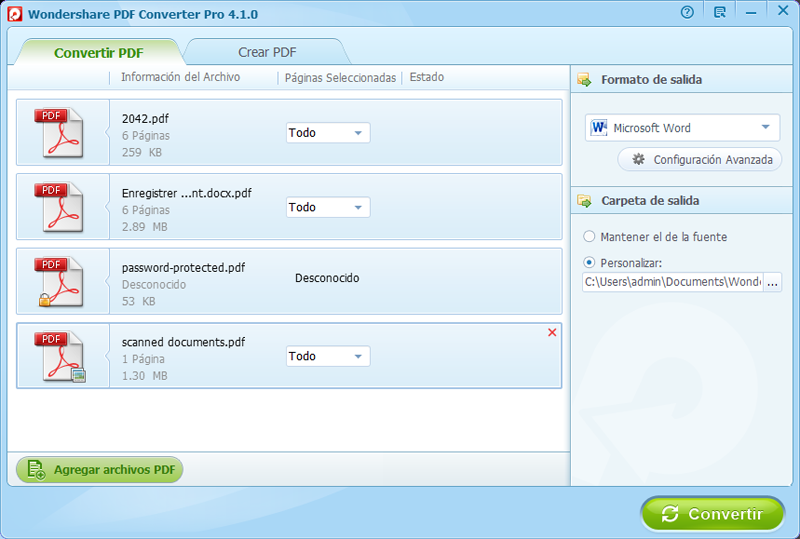Click the registration icon in title bar
This screenshot has height=539, width=800.
click(720, 13)
